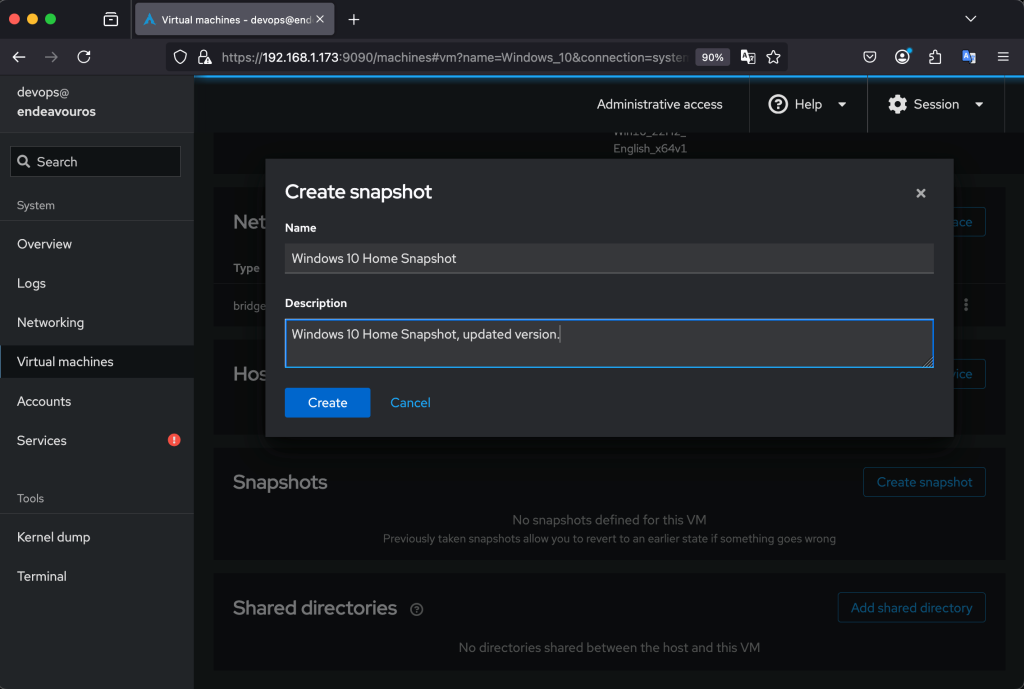Cancel the snapshot creation
Viewport: 1024px width, 689px height.
[410, 402]
